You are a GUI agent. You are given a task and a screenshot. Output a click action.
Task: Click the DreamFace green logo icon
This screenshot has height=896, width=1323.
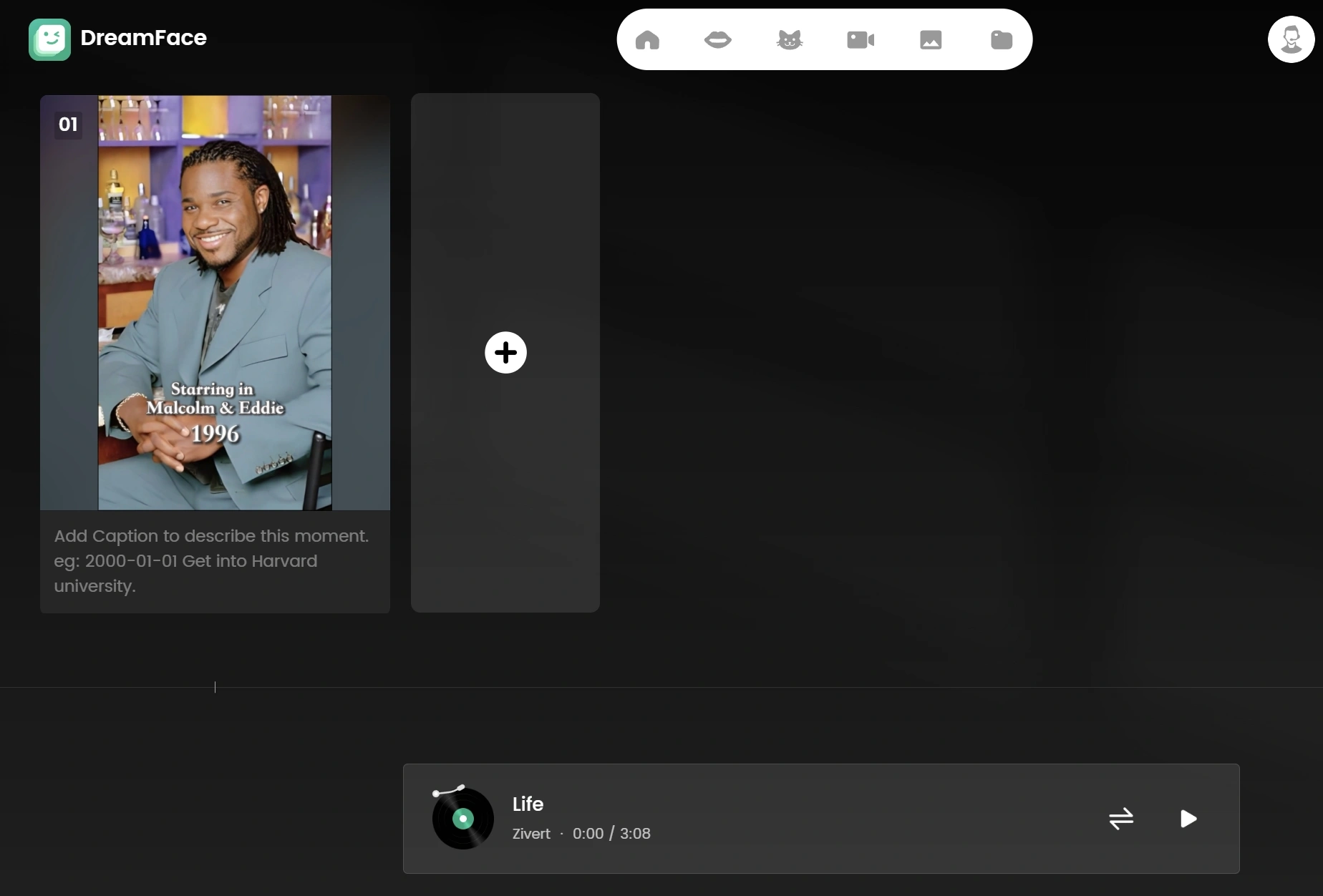[49, 39]
